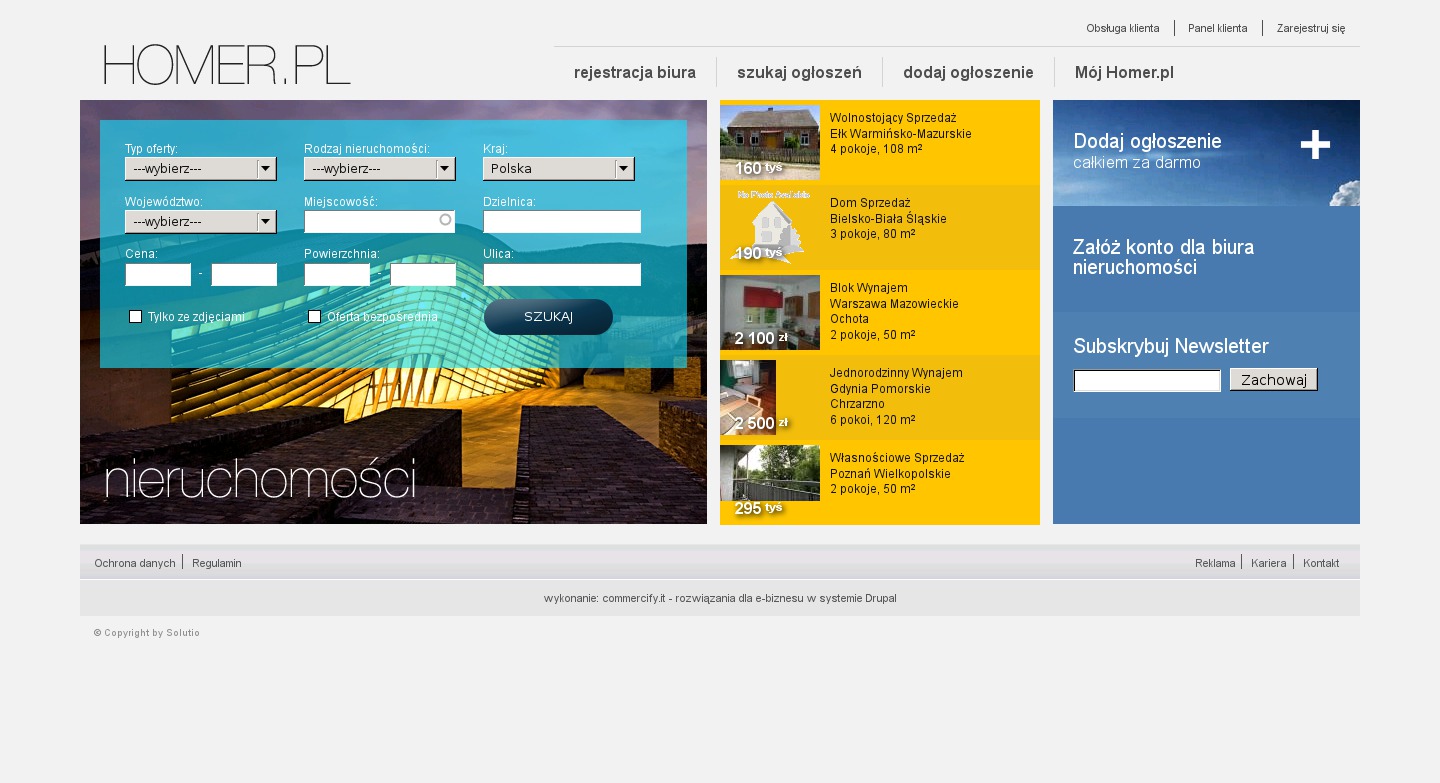The image size is (1440, 783).
Task: Go to the szukaj ogłoszeń menu item
Action: [799, 72]
